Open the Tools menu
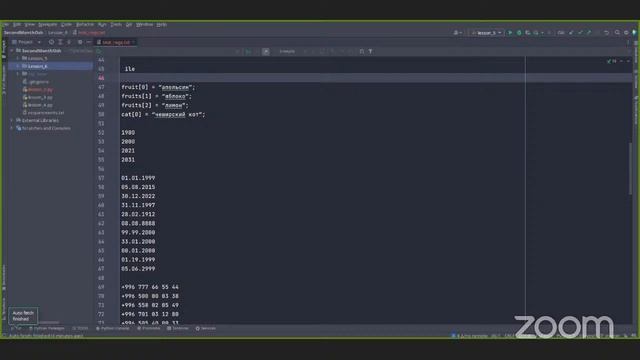The width and height of the screenshot is (640, 360). click(x=116, y=24)
